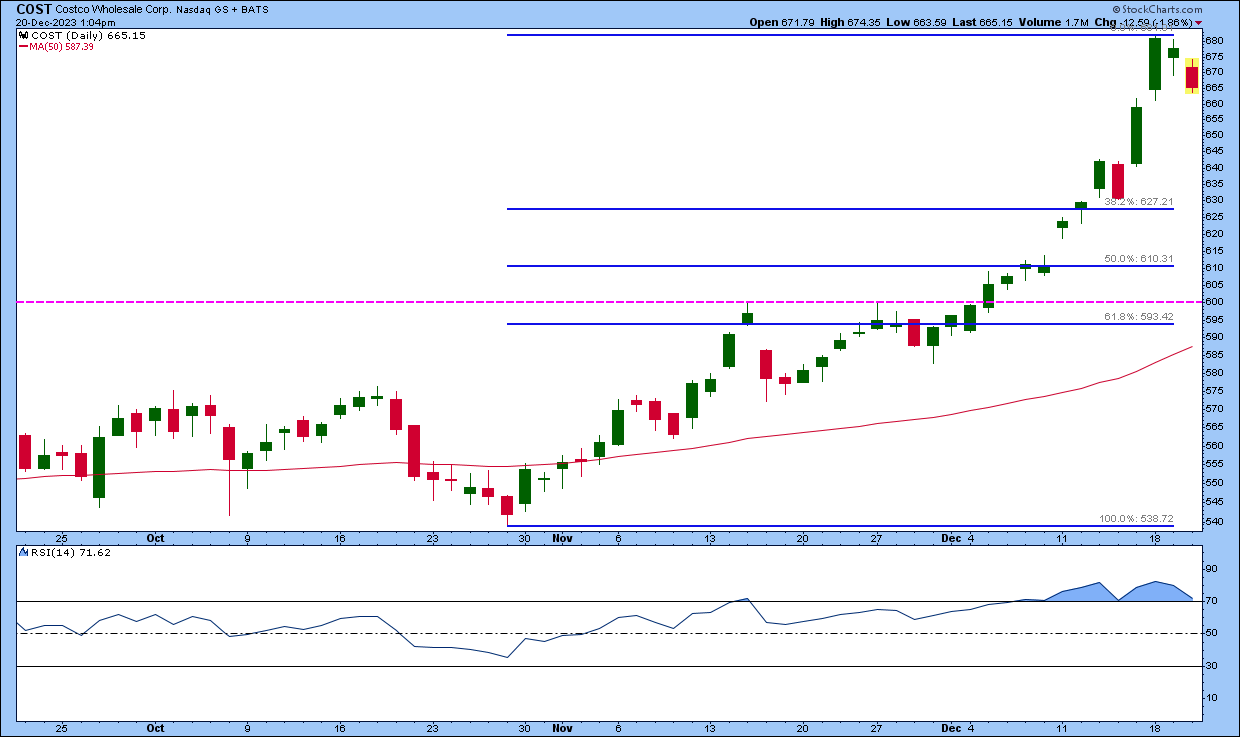The image size is (1240, 737).
Task: Click the 10 label on RSI axis
Action: point(1213,699)
